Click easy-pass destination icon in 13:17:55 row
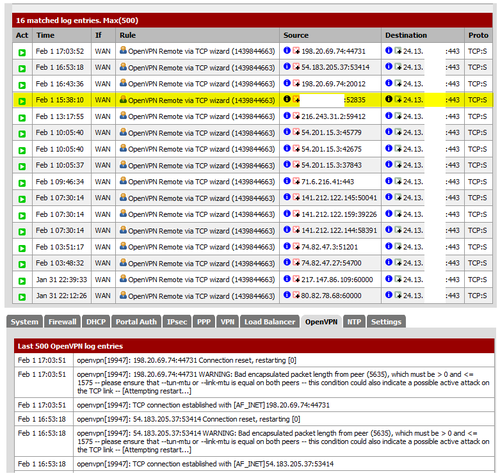Image resolution: width=500 pixels, height=476 pixels. 398,116
